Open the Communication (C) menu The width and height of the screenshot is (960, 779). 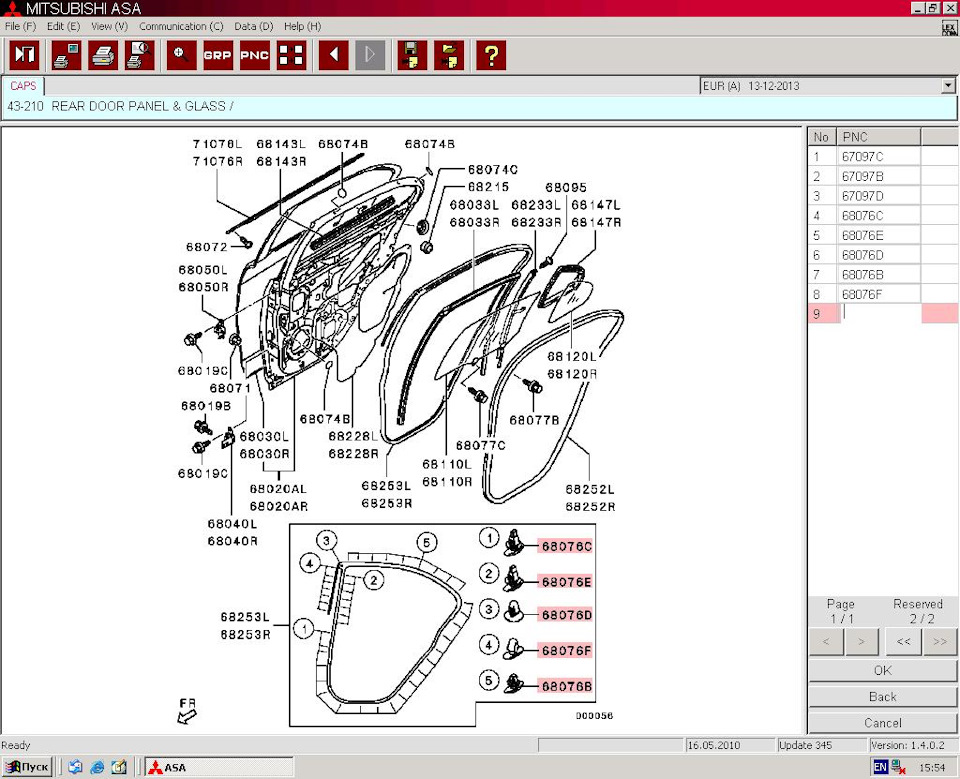point(181,26)
